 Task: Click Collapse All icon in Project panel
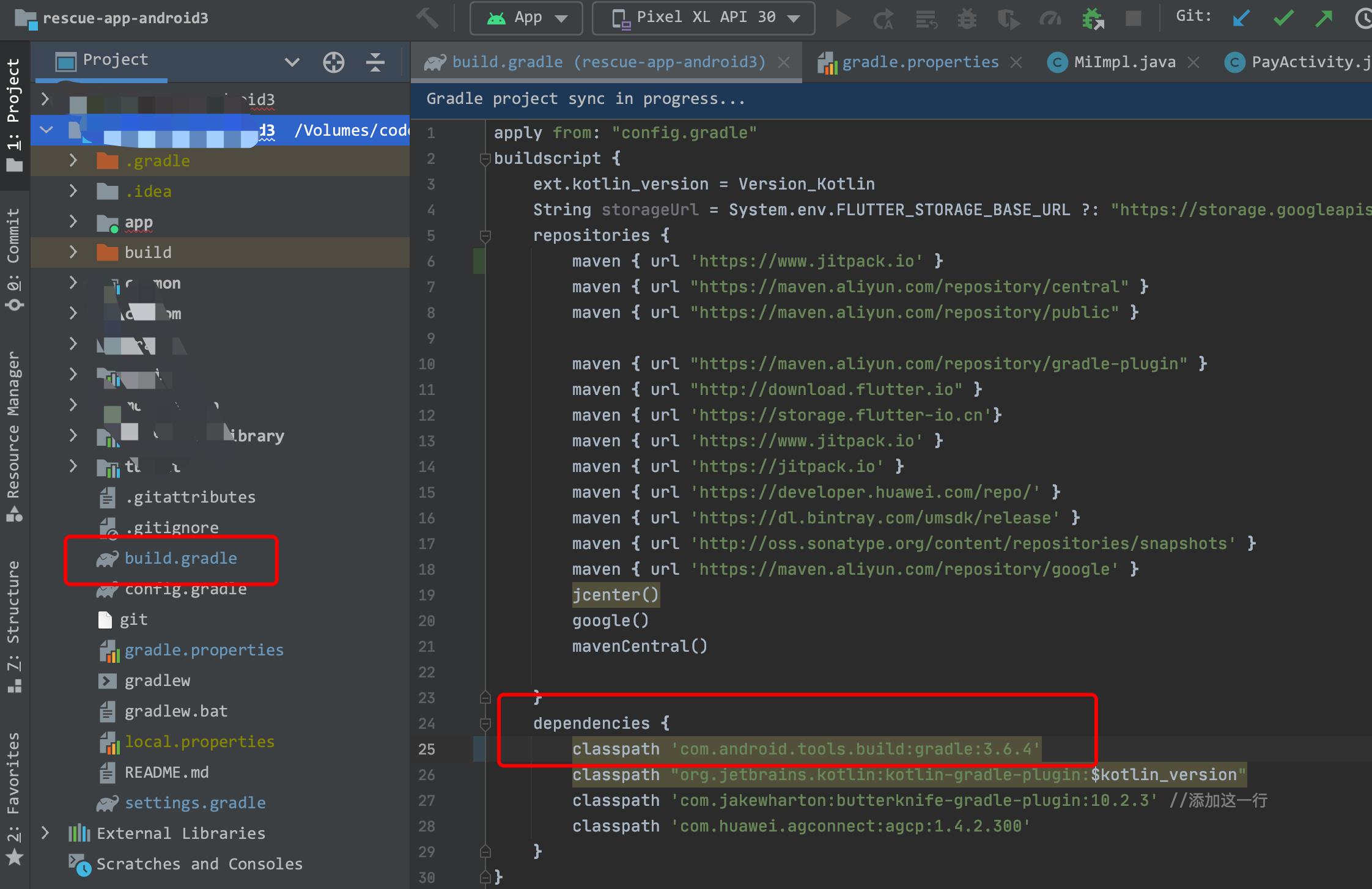(x=375, y=62)
